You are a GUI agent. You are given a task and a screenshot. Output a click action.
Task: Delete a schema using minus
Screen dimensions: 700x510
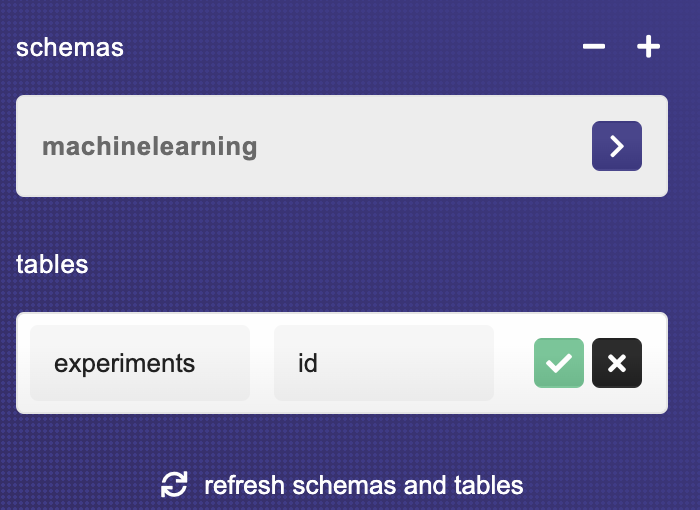[594, 46]
